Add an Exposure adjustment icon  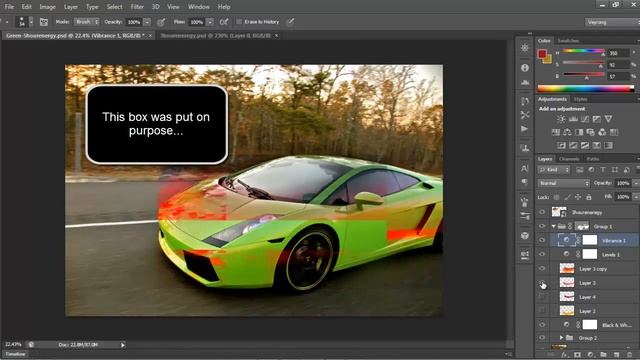click(x=597, y=119)
